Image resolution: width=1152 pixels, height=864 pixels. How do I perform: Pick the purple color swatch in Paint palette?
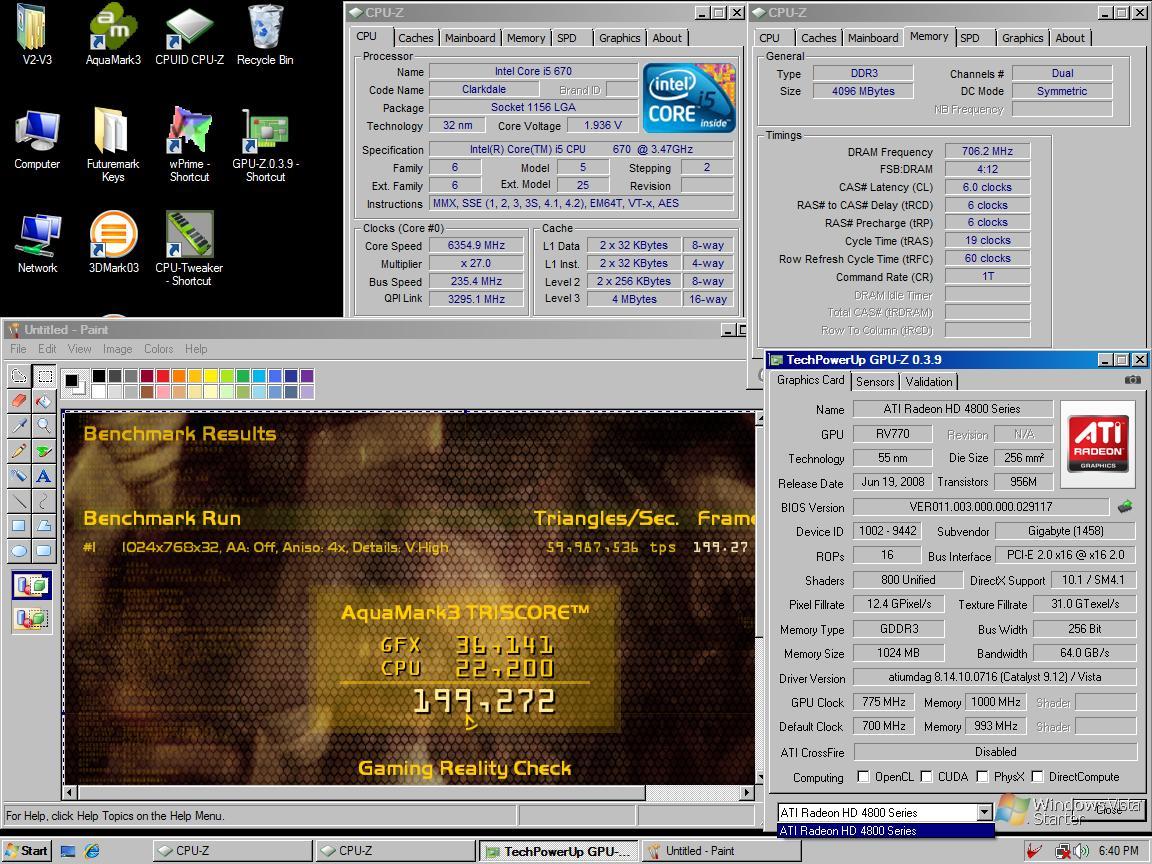coord(307,376)
